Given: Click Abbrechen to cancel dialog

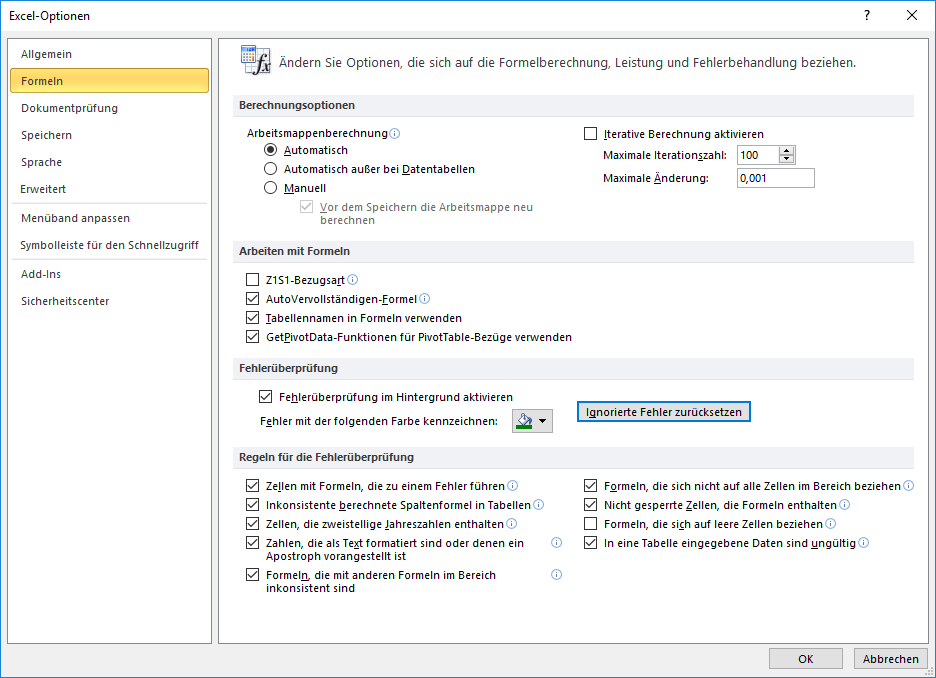Looking at the screenshot, I should point(891,658).
